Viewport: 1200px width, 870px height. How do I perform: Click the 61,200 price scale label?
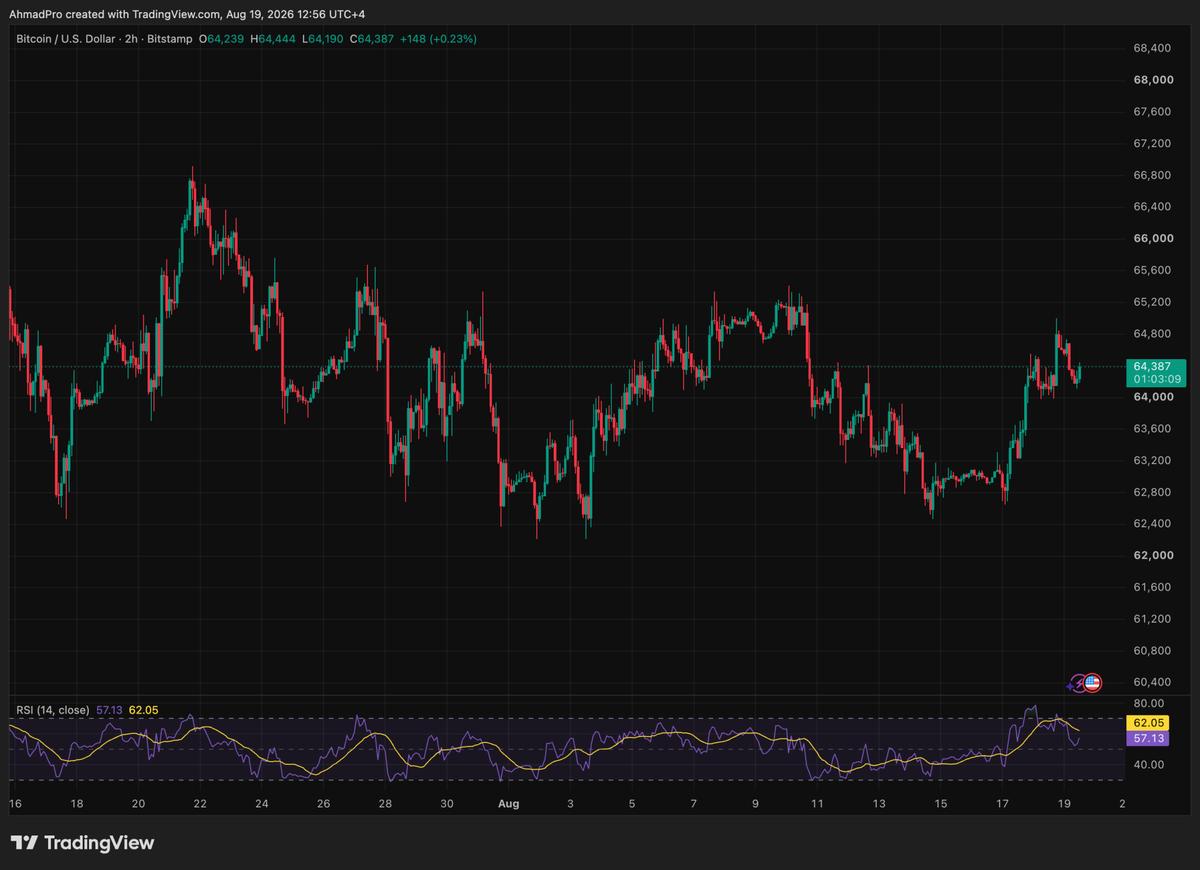tap(1153, 618)
